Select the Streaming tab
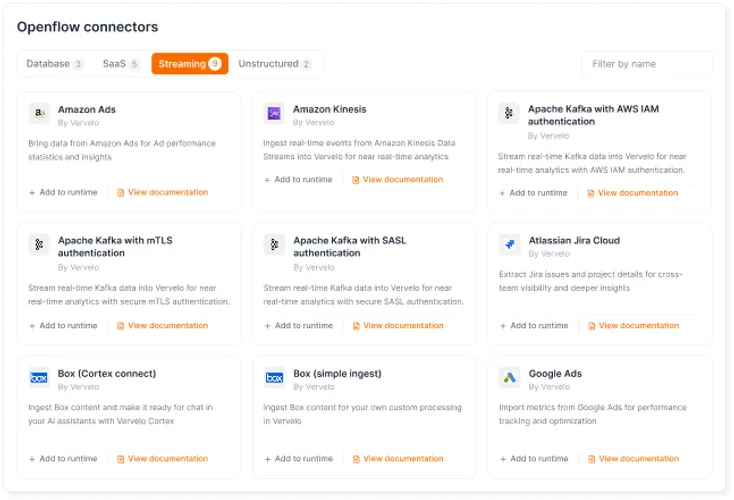 [190, 64]
